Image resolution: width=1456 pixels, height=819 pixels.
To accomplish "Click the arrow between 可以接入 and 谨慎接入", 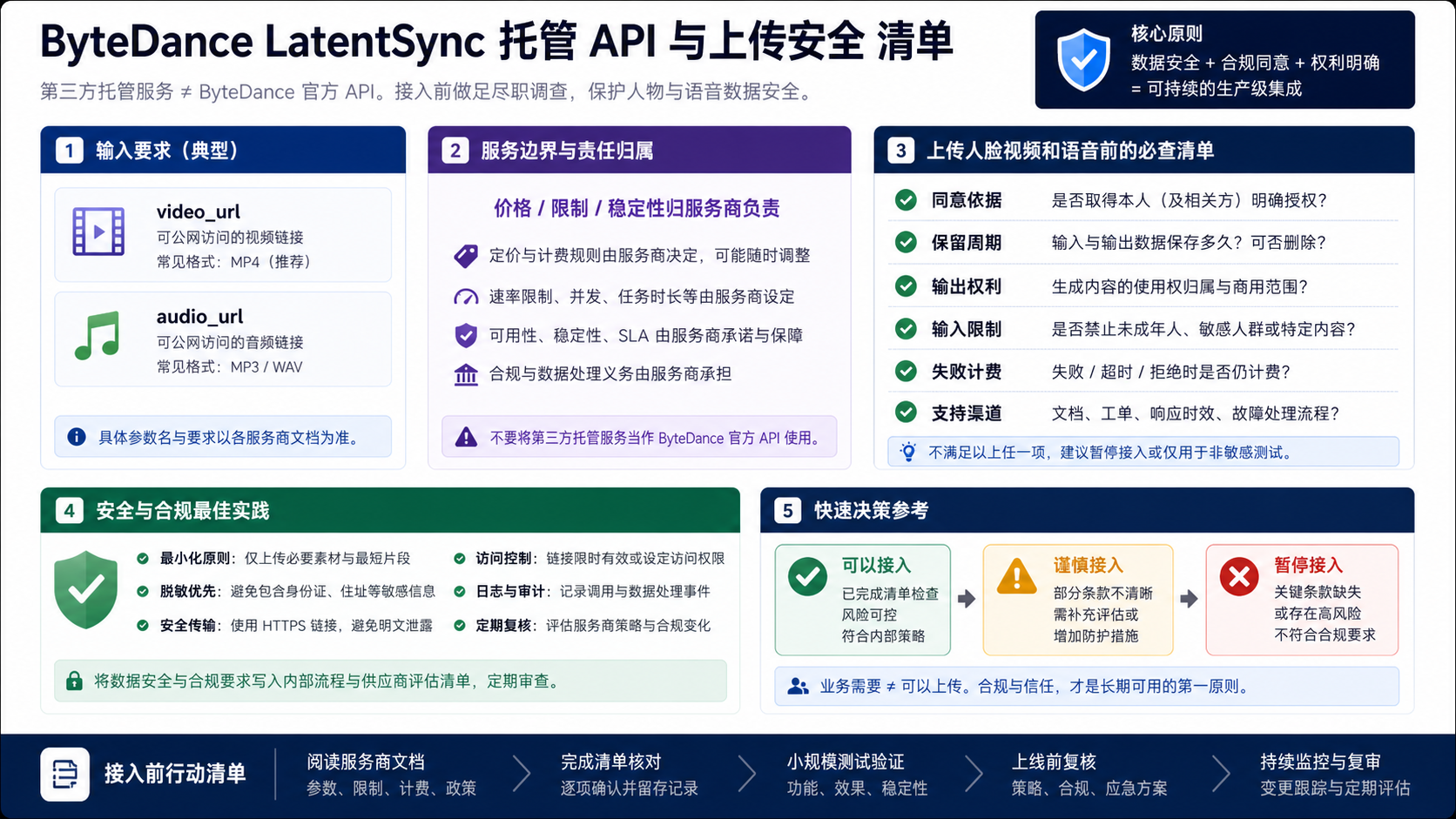I will pyautogui.click(x=967, y=599).
